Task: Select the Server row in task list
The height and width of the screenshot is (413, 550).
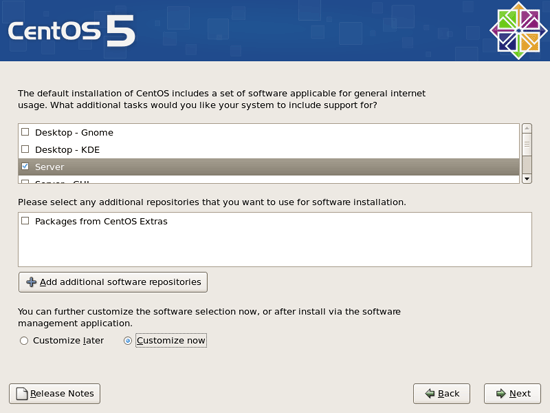Action: pyautogui.click(x=269, y=167)
